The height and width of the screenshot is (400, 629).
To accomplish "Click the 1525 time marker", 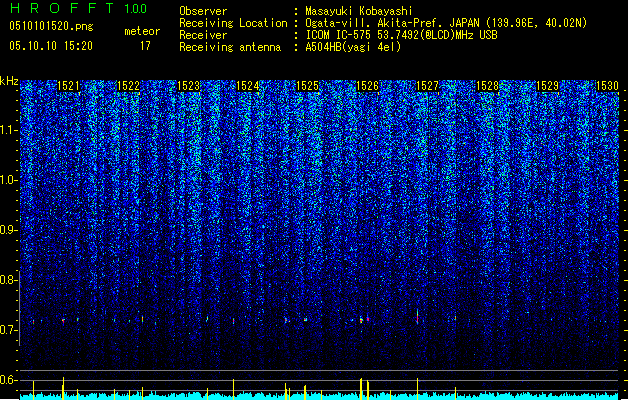I will 308,86.
